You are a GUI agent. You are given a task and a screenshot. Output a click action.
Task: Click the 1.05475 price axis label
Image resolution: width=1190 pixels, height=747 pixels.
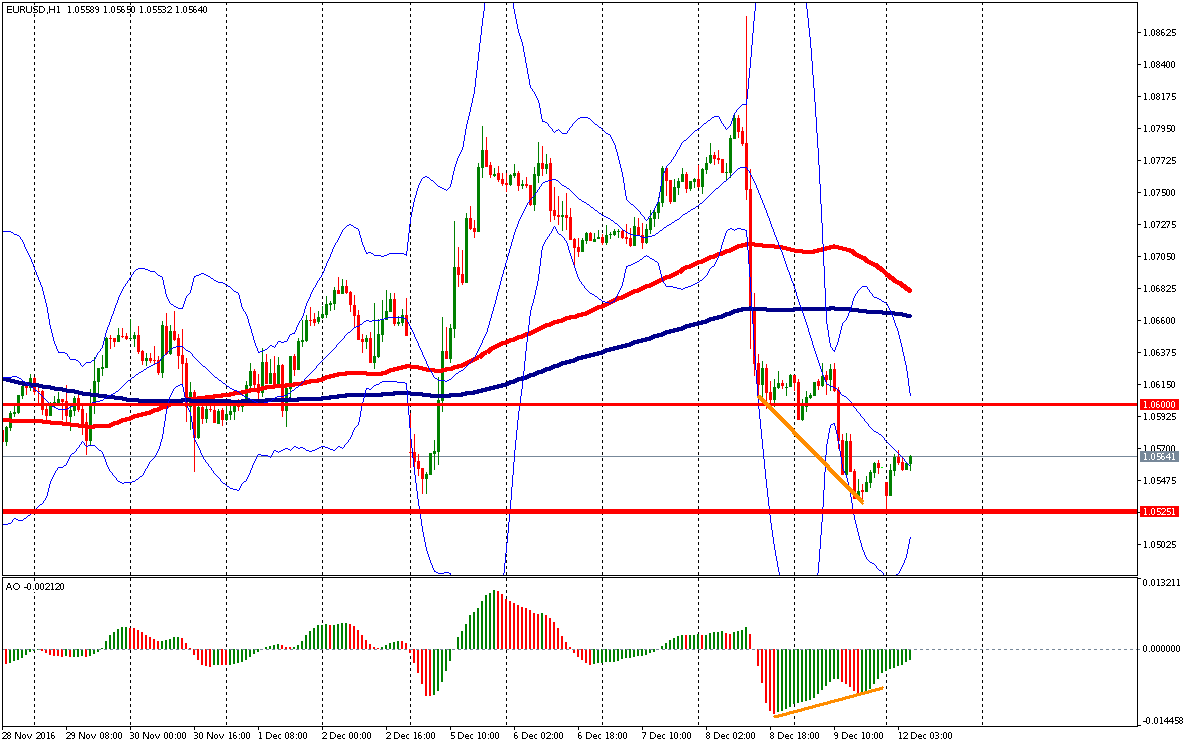(1160, 480)
